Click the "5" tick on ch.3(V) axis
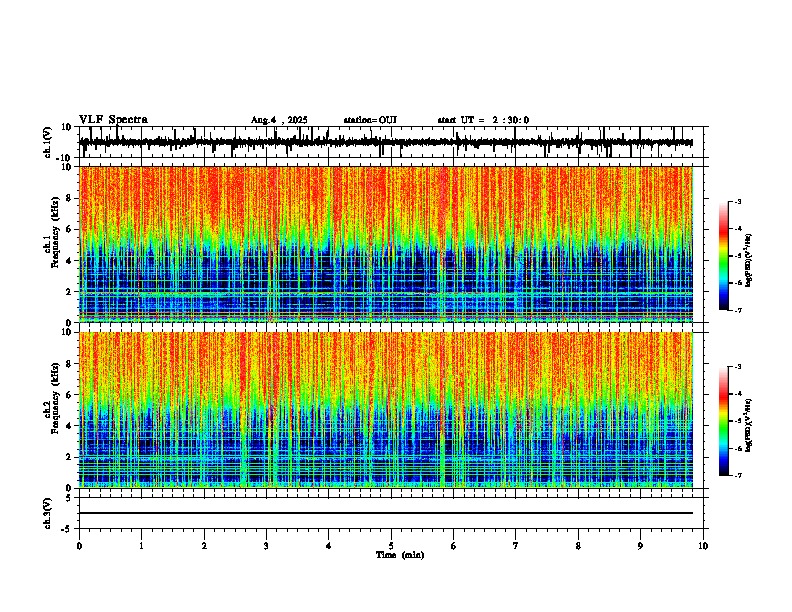The image size is (792, 612). tap(69, 498)
